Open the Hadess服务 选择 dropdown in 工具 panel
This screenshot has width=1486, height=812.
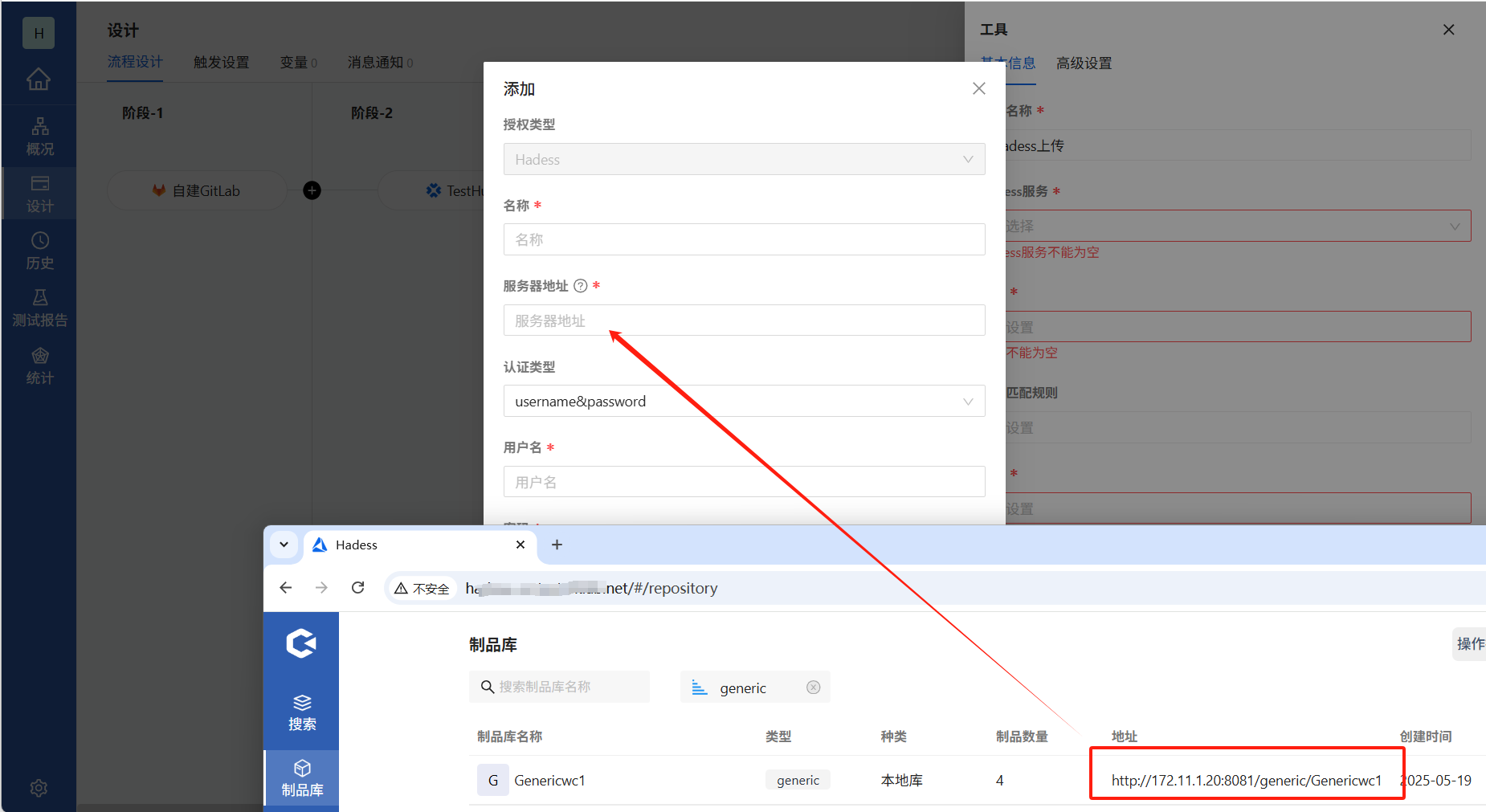coord(1238,226)
